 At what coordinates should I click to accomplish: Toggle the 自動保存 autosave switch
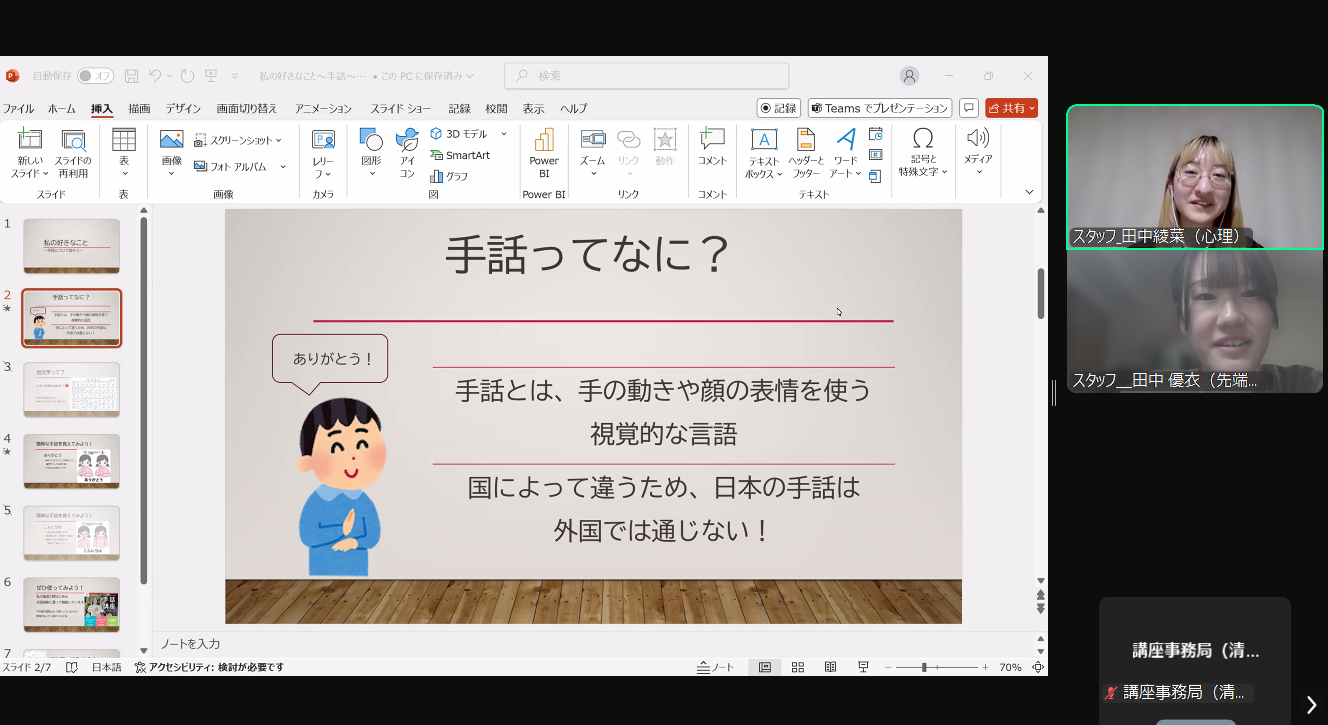point(95,76)
